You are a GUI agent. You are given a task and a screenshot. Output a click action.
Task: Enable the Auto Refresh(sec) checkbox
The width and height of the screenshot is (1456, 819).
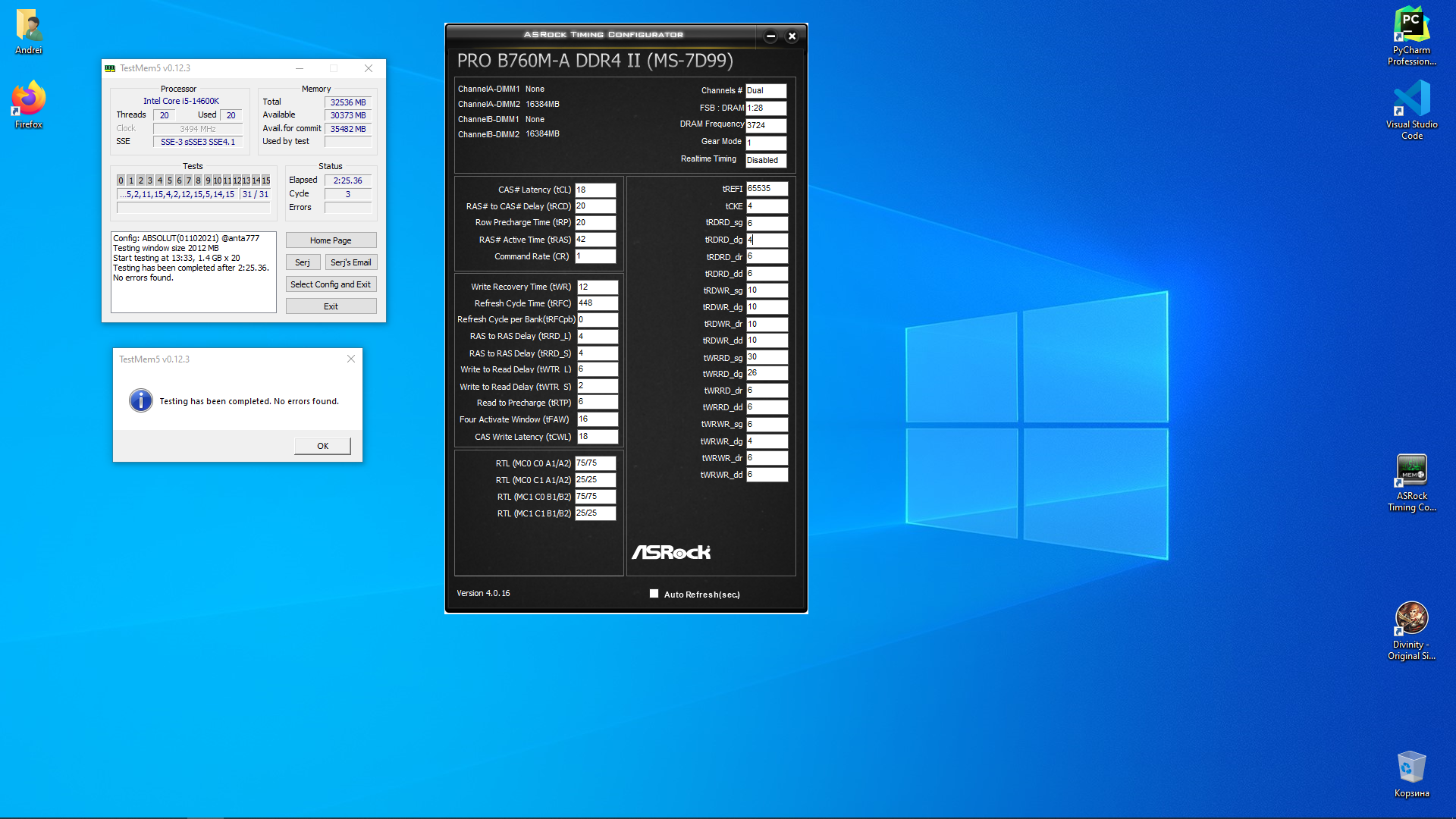point(654,594)
